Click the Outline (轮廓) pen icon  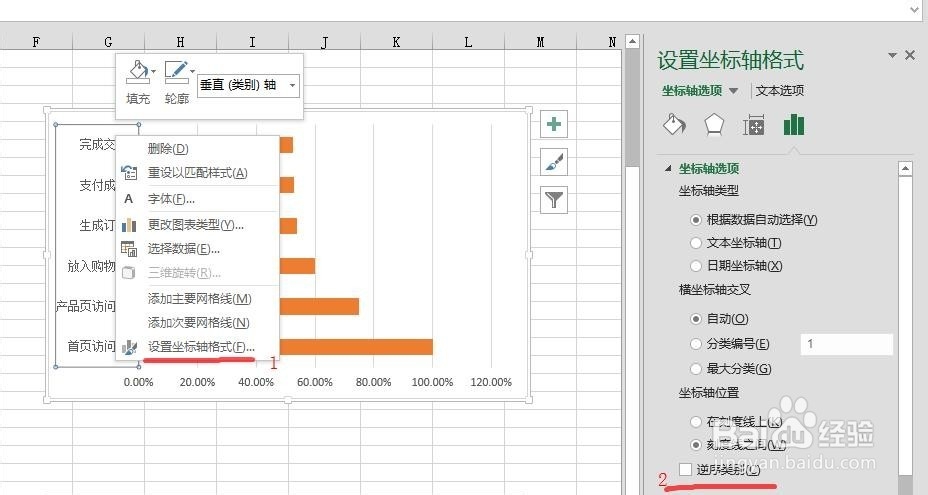click(176, 72)
